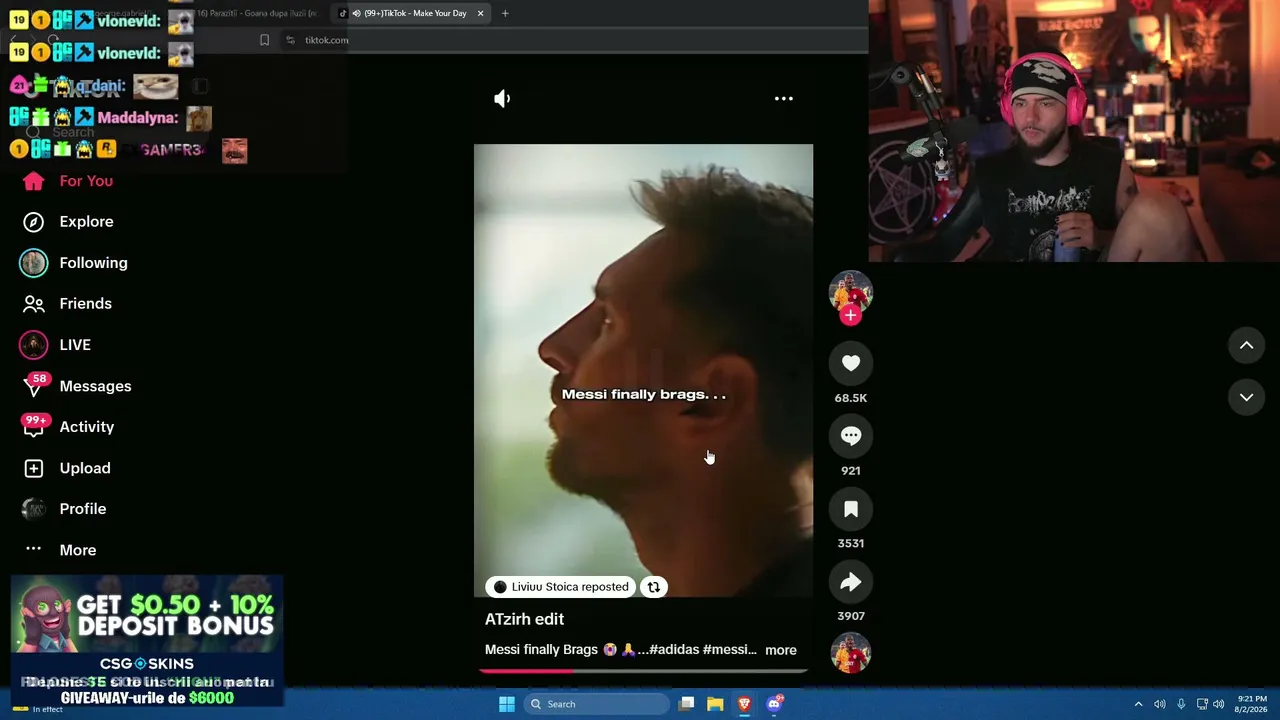This screenshot has height=720, width=1280.
Task: Follow the creator with the red plus
Action: (x=850, y=315)
